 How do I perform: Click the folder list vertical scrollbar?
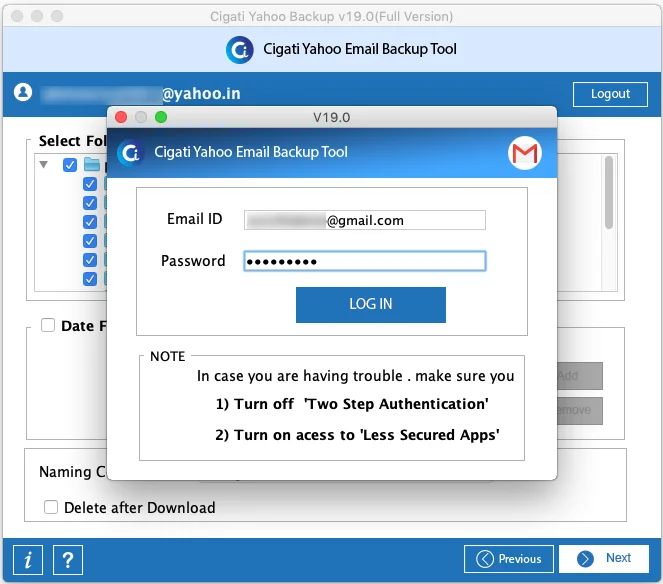click(x=608, y=192)
